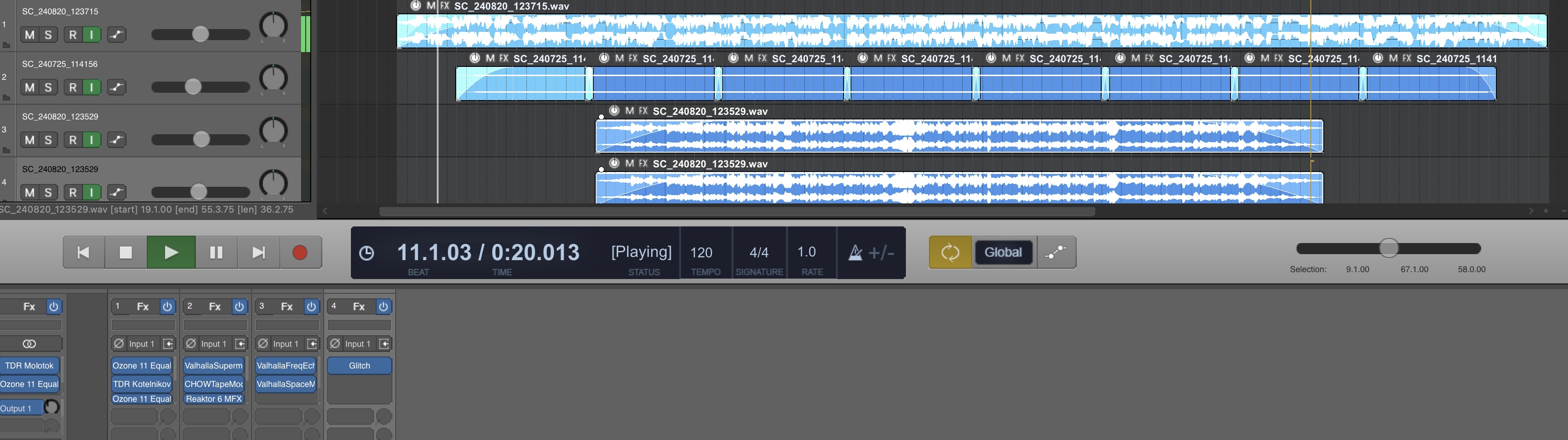Image resolution: width=1568 pixels, height=440 pixels.
Task: Open the Global automation mode selector
Action: (1004, 252)
